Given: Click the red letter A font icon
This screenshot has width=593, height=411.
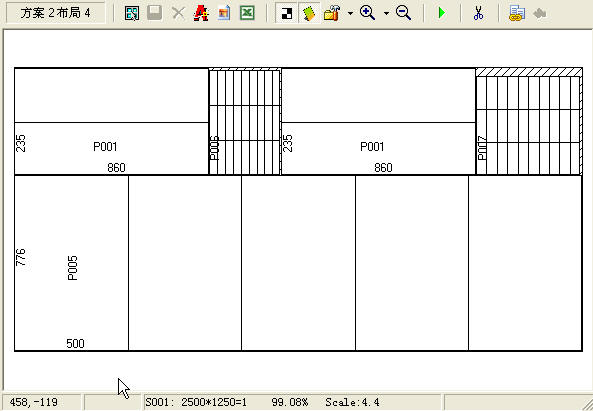Looking at the screenshot, I should pyautogui.click(x=201, y=14).
